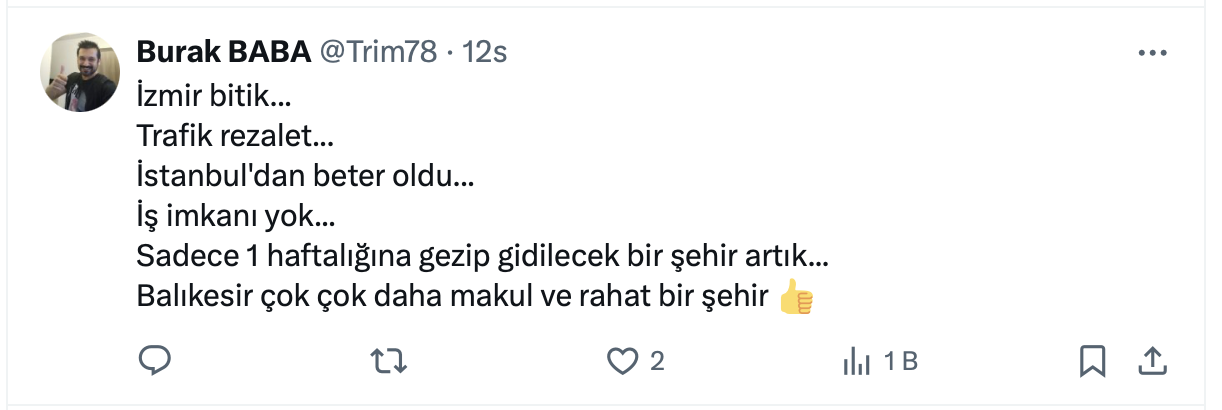Click the line starting "Sadece 1 haftalığına"
The width and height of the screenshot is (1222, 410).
click(481, 258)
